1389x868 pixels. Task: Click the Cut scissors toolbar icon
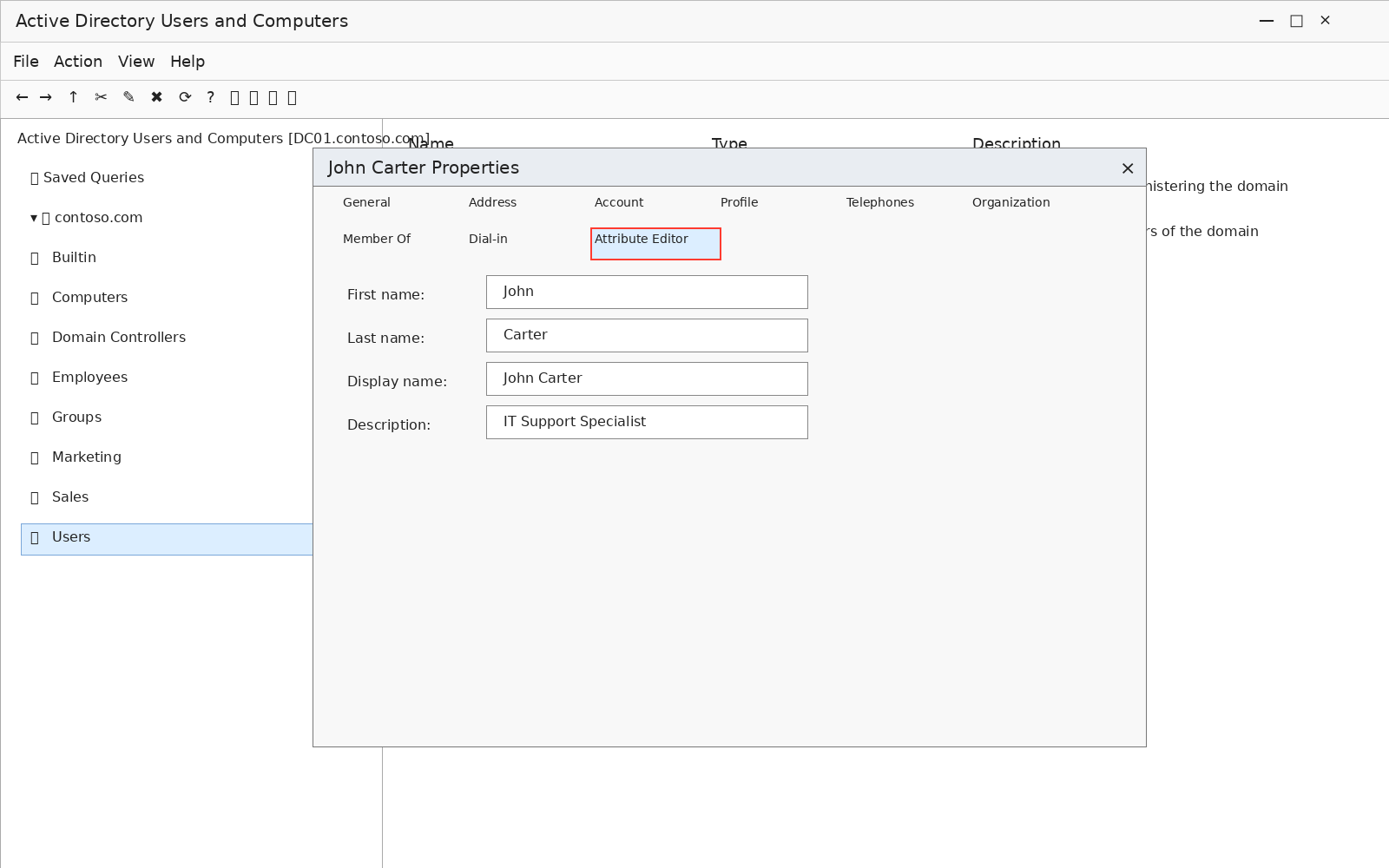(101, 97)
